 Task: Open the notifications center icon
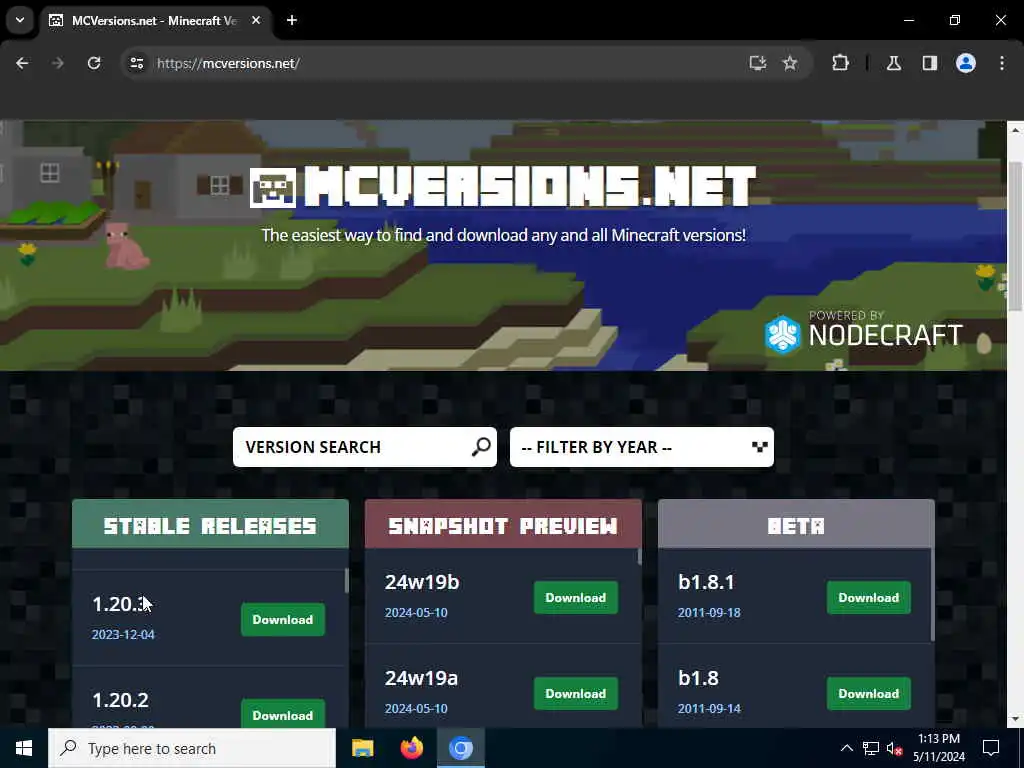[991, 748]
